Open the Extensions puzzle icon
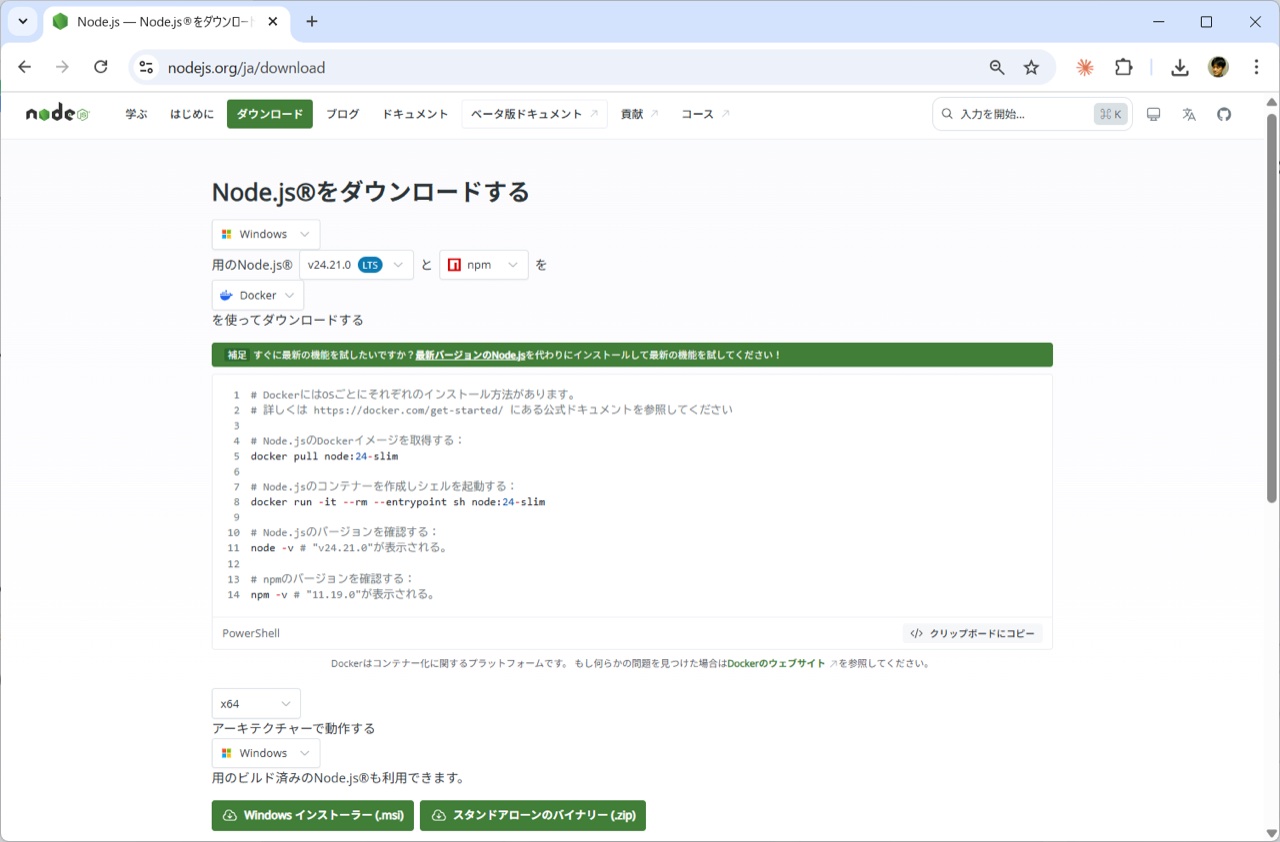Image resolution: width=1280 pixels, height=842 pixels. 1124,67
